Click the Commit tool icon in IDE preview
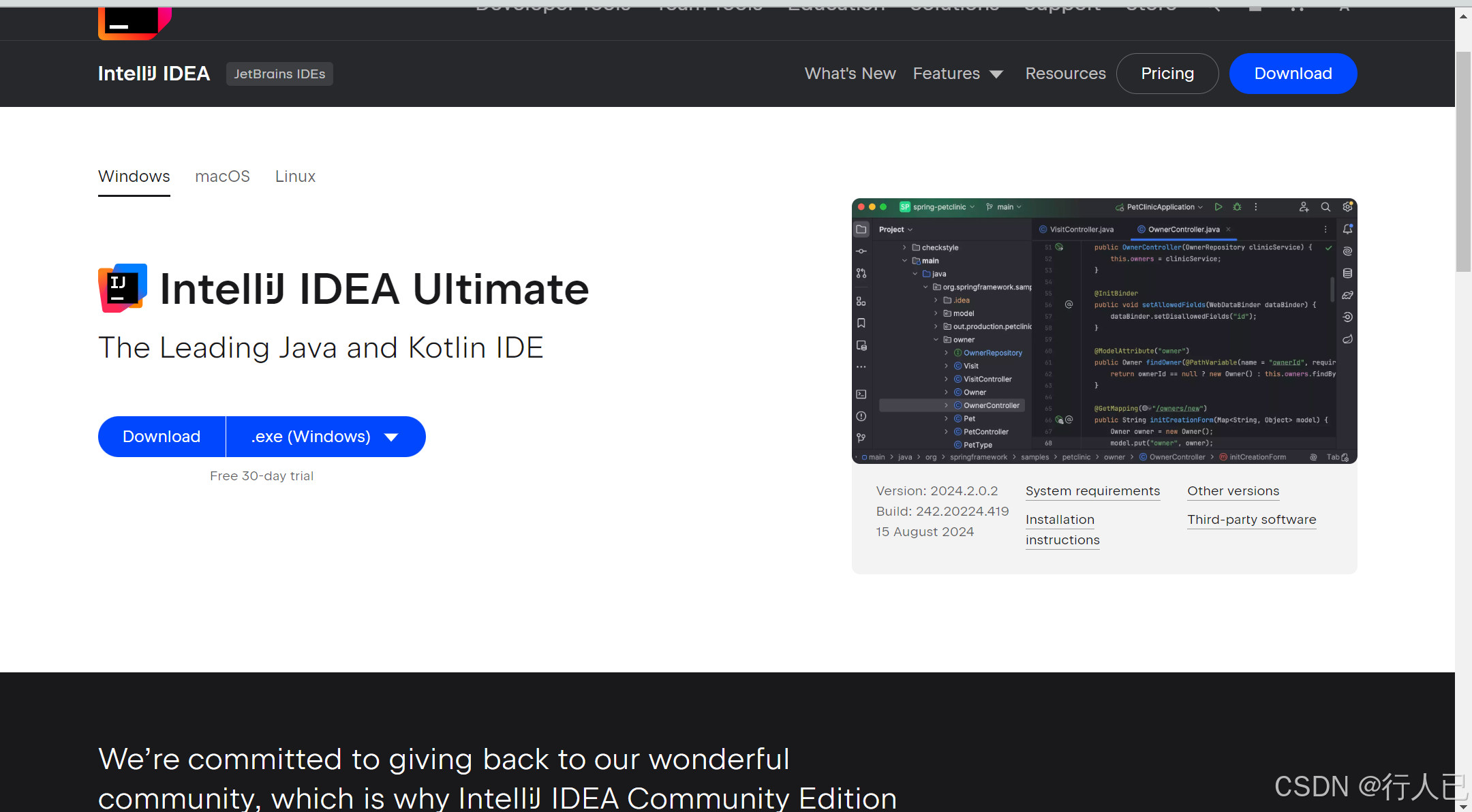 (861, 251)
